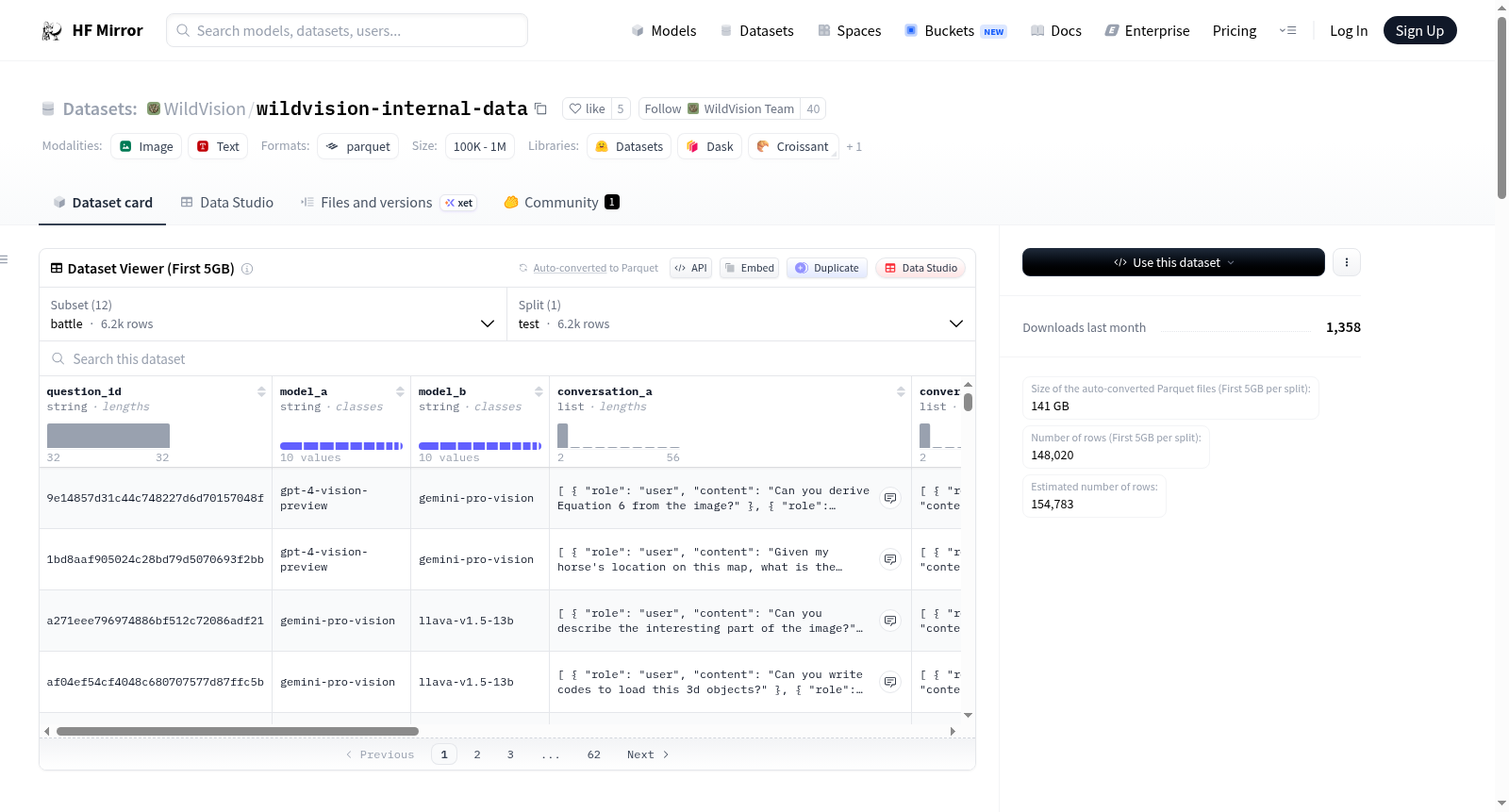Copy dataset name with the copy icon
The image size is (1509, 812).
(540, 108)
